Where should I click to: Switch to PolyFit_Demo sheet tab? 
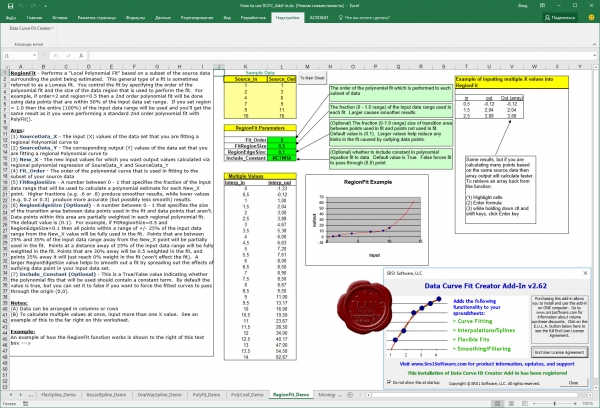coord(206,395)
